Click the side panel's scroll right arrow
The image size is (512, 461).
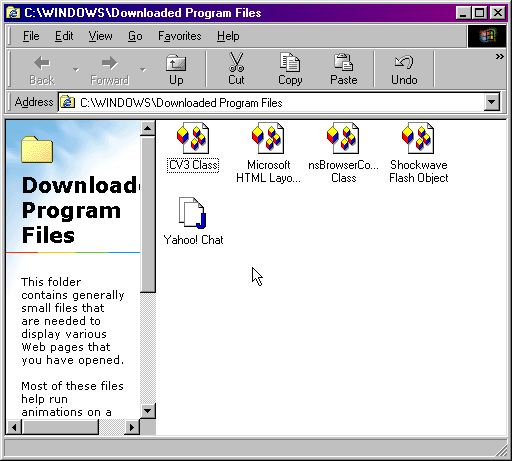132,427
